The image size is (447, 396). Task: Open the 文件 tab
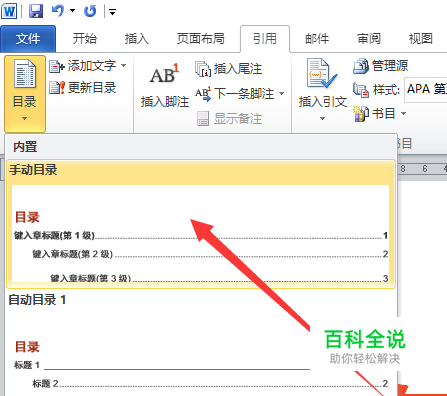pyautogui.click(x=28, y=39)
